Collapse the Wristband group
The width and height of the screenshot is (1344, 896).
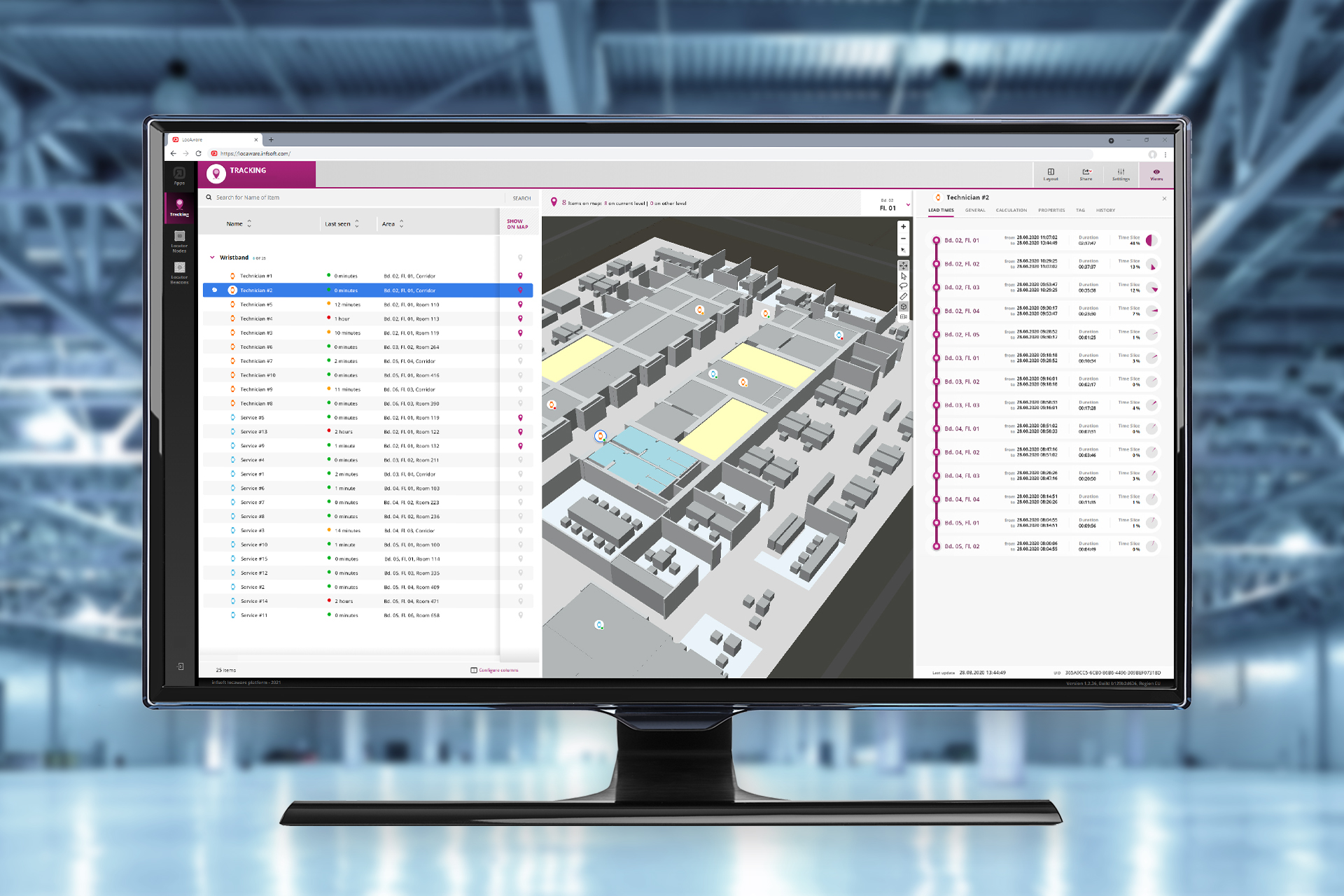click(213, 257)
